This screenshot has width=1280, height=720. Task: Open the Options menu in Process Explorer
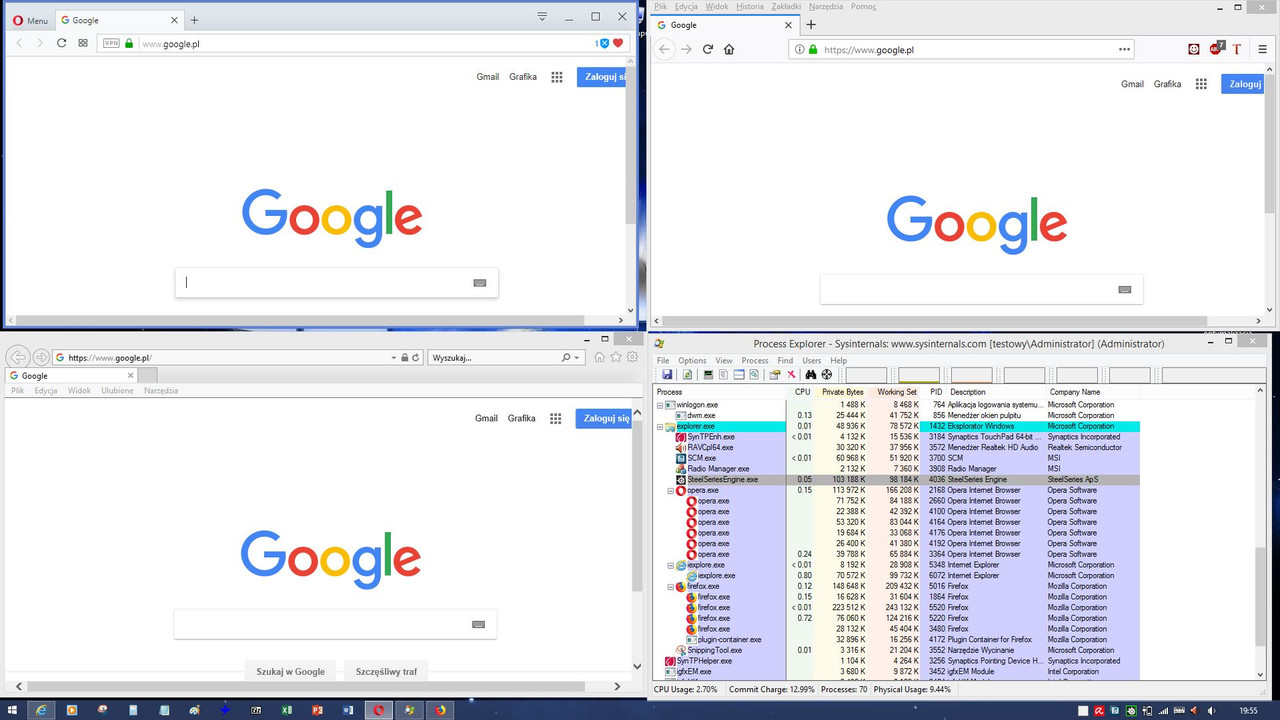click(692, 360)
